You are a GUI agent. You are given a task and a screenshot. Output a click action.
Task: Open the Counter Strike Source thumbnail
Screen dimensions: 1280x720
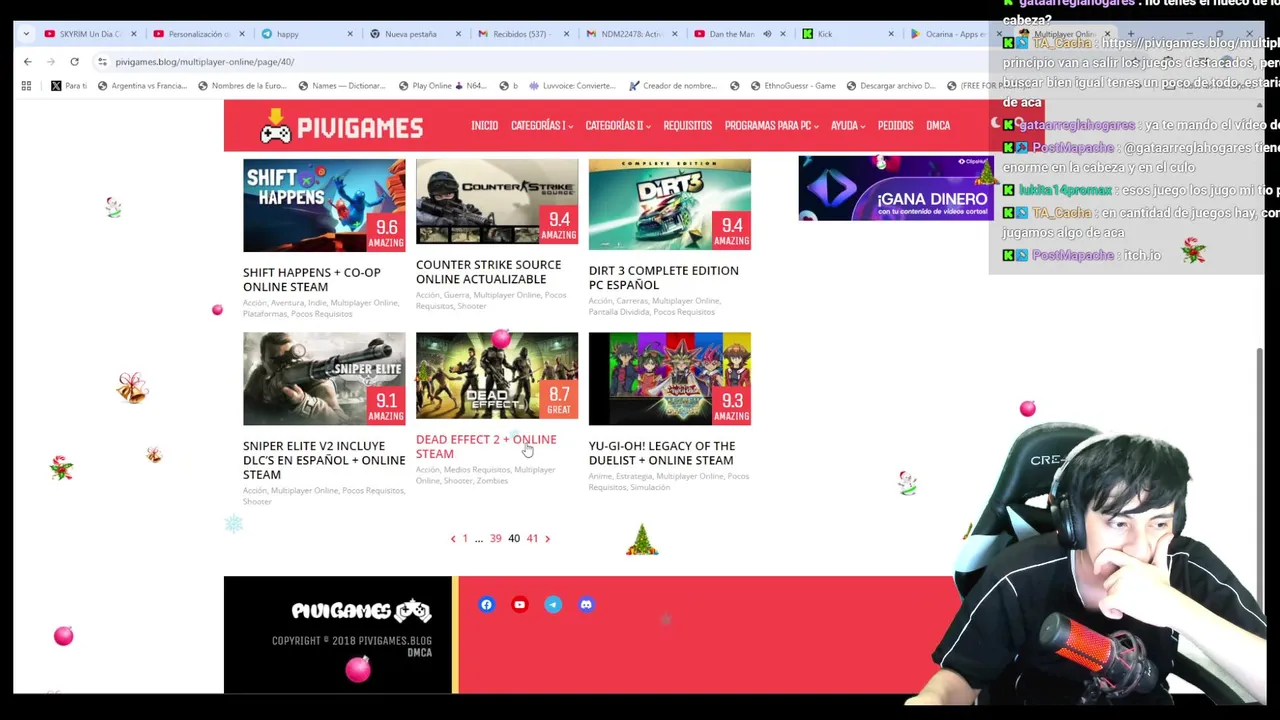[497, 201]
